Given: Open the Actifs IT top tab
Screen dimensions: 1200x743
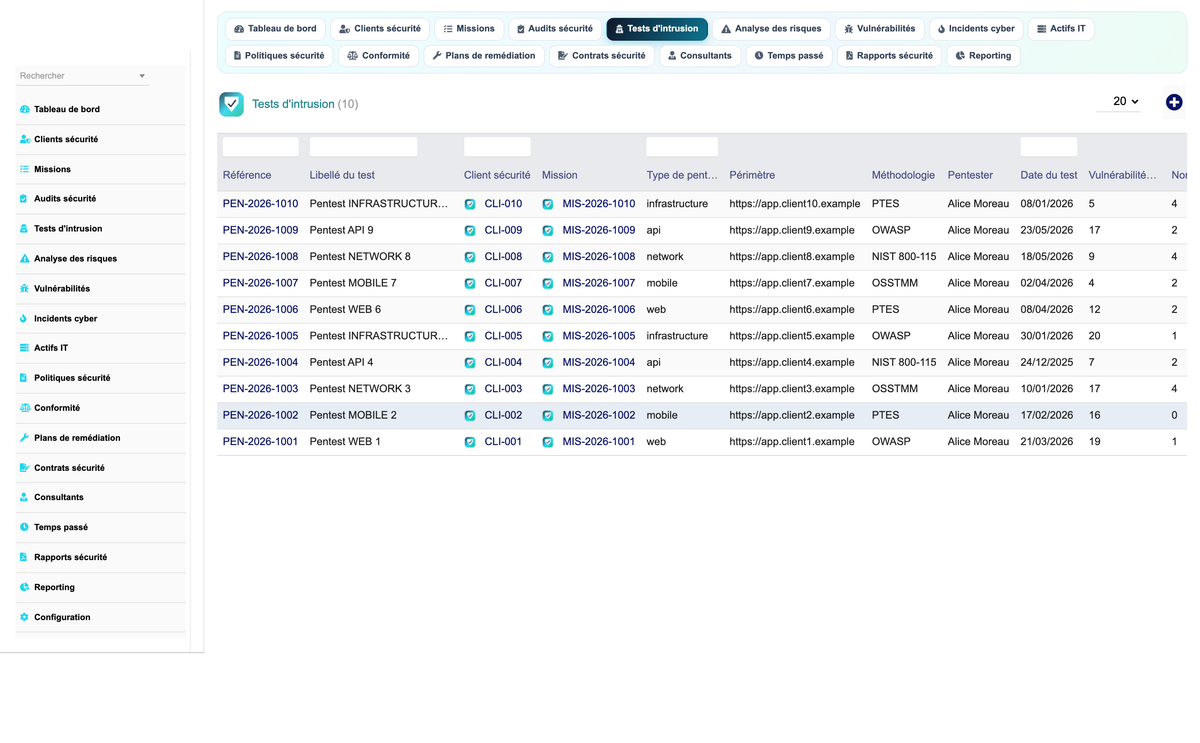Looking at the screenshot, I should [1061, 29].
